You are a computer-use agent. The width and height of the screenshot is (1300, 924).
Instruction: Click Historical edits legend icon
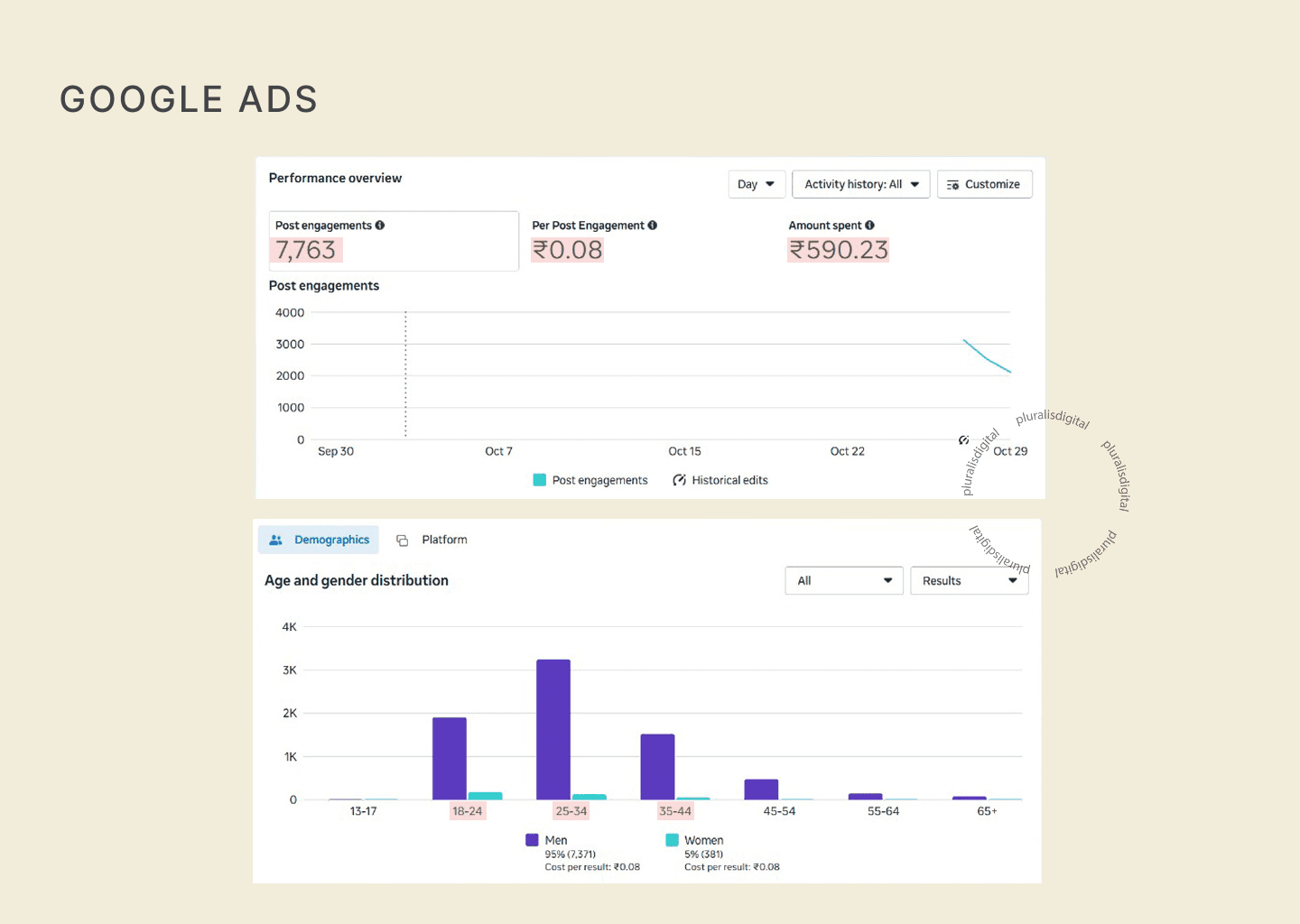click(x=679, y=480)
